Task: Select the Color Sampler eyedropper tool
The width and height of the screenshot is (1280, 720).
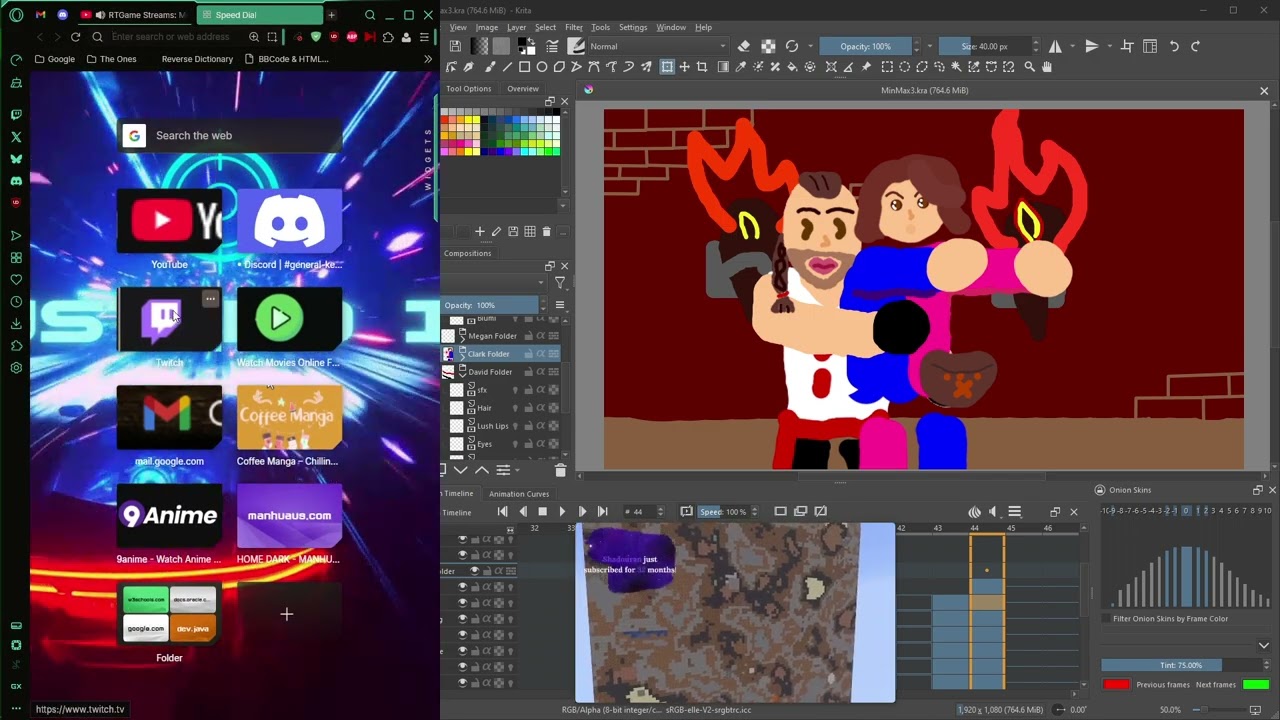Action: pos(740,67)
